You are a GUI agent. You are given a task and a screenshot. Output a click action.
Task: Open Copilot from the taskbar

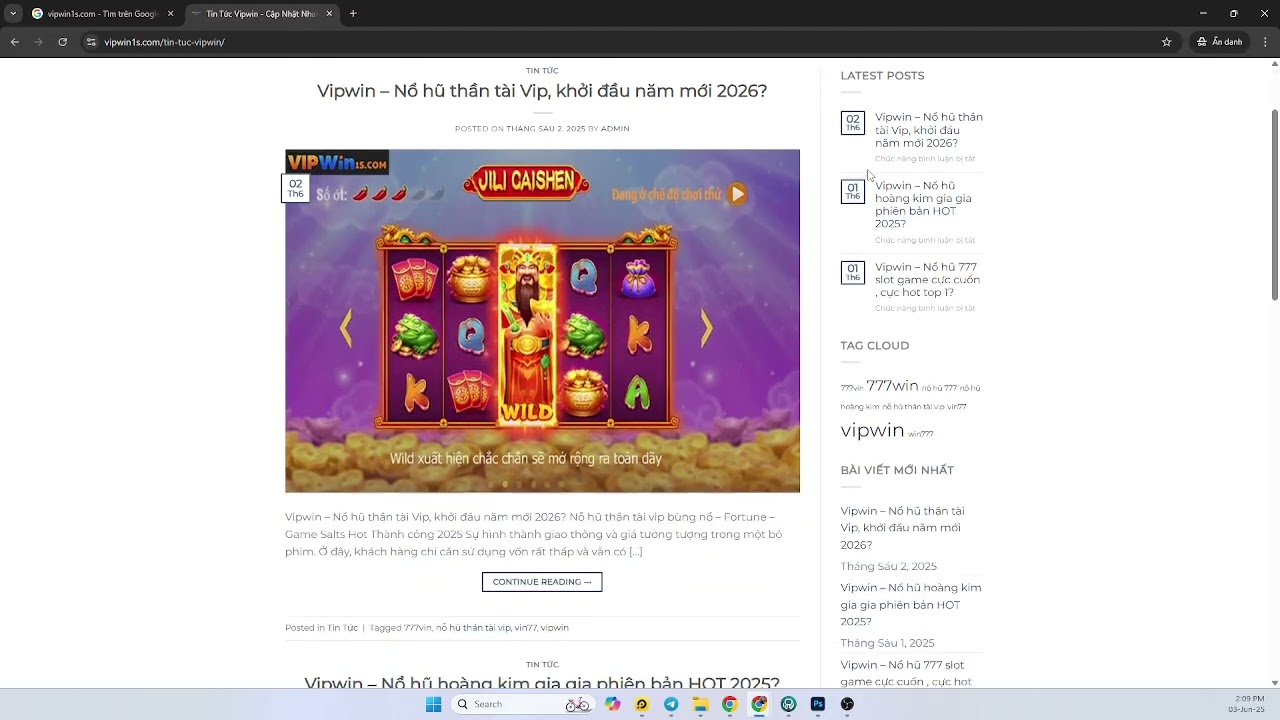[x=613, y=704]
